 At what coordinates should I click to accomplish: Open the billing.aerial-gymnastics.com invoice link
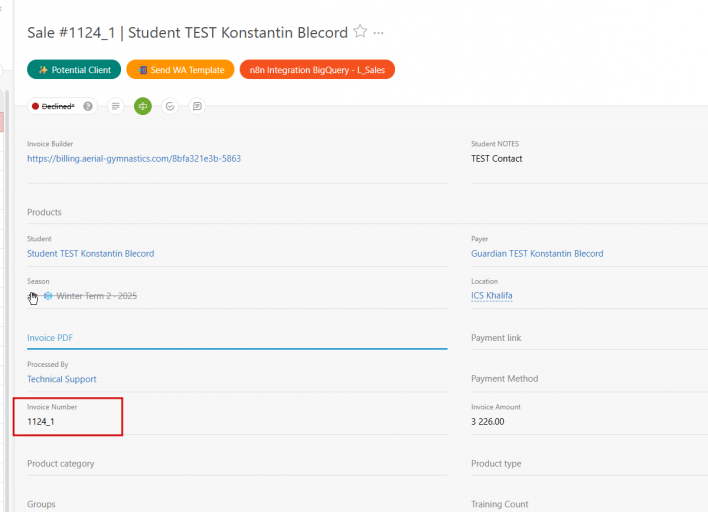coord(134,158)
